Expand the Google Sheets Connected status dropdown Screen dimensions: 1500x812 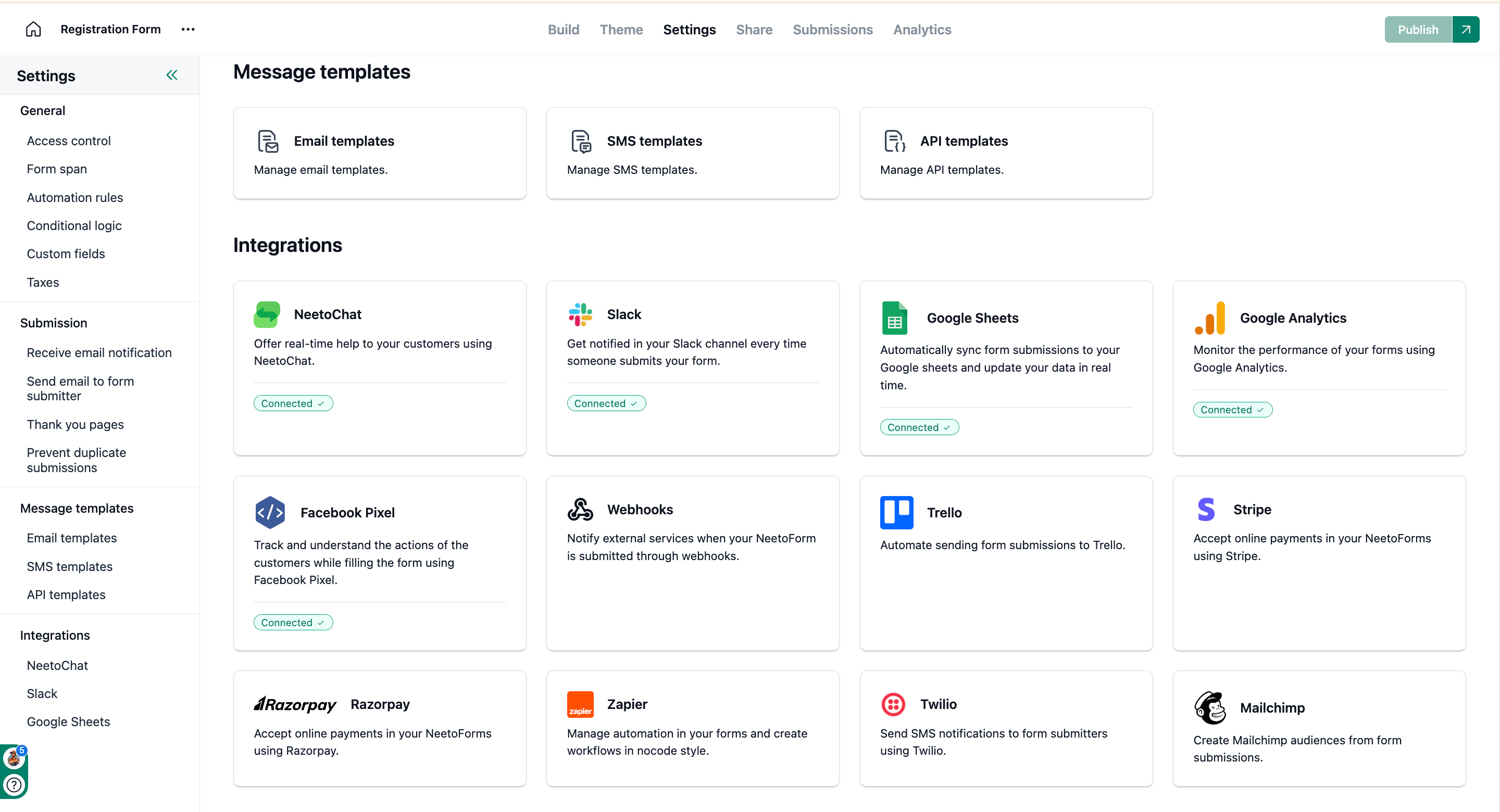tap(919, 427)
